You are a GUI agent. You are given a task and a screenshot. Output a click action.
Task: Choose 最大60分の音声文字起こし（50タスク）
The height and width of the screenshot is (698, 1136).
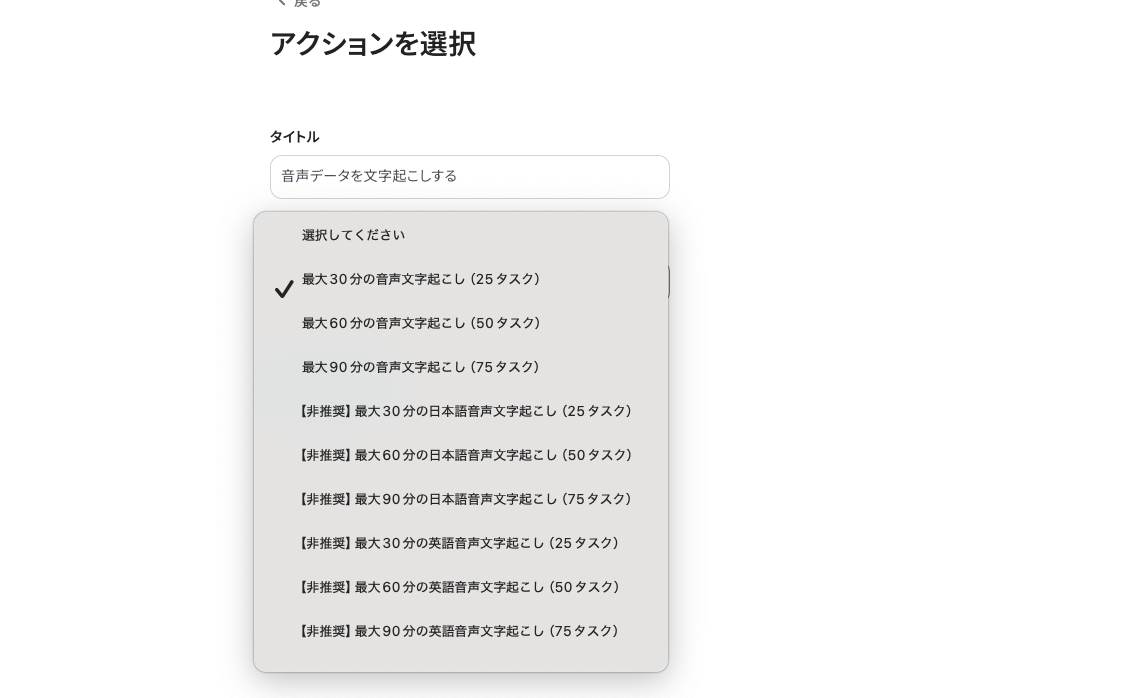click(421, 323)
